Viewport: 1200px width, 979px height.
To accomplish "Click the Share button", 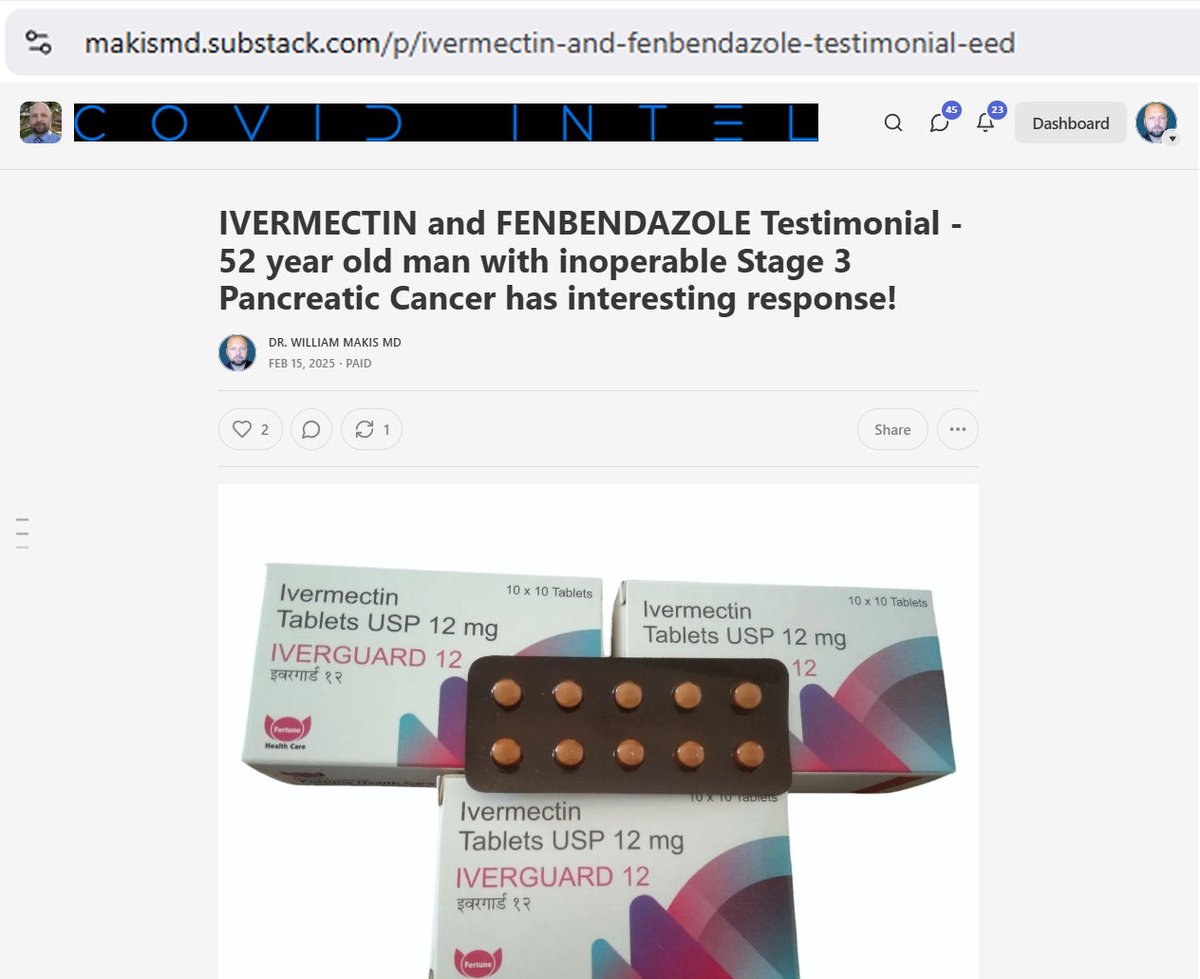I will tap(892, 429).
